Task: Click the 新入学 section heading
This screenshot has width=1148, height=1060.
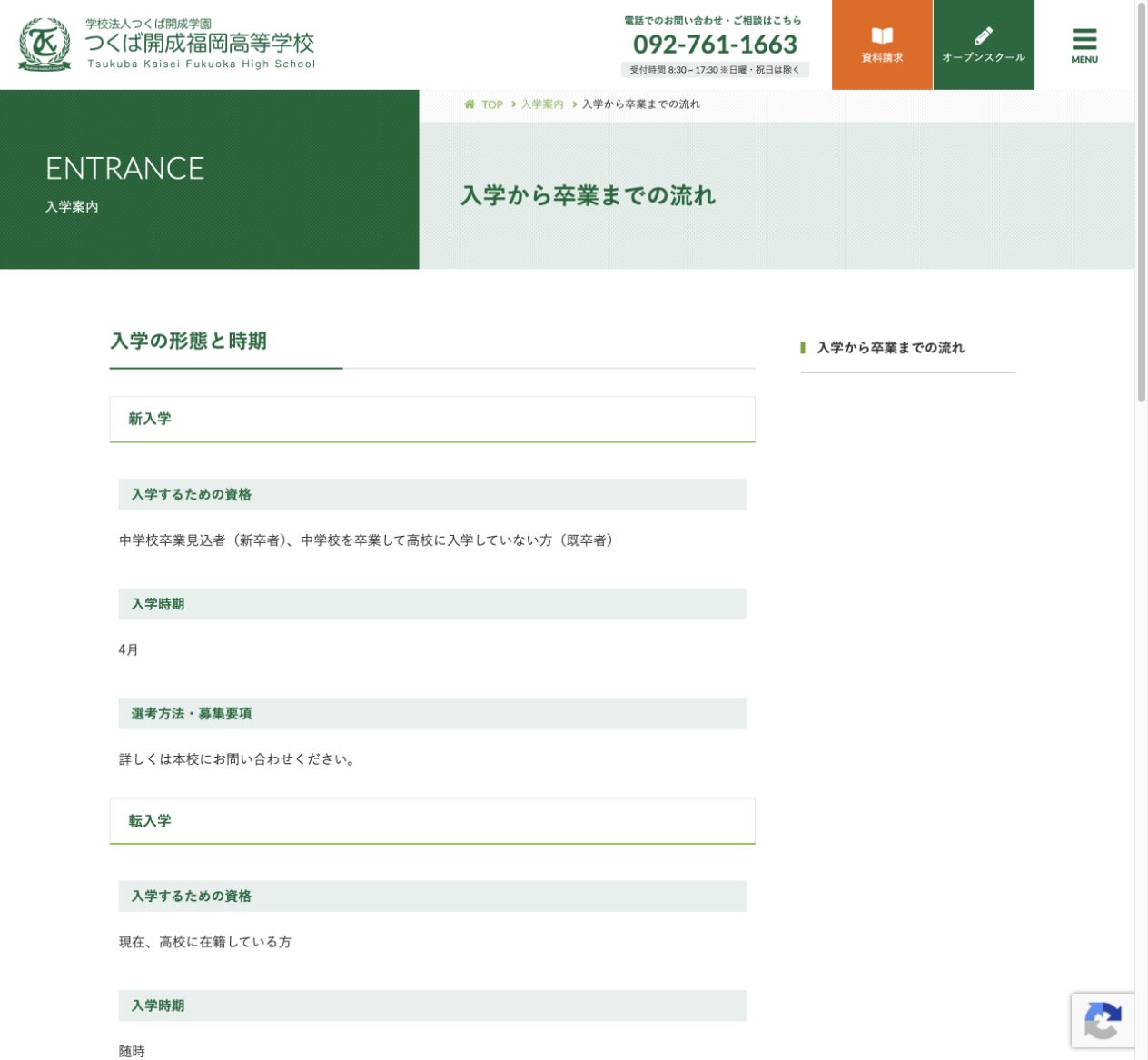Action: (x=432, y=419)
